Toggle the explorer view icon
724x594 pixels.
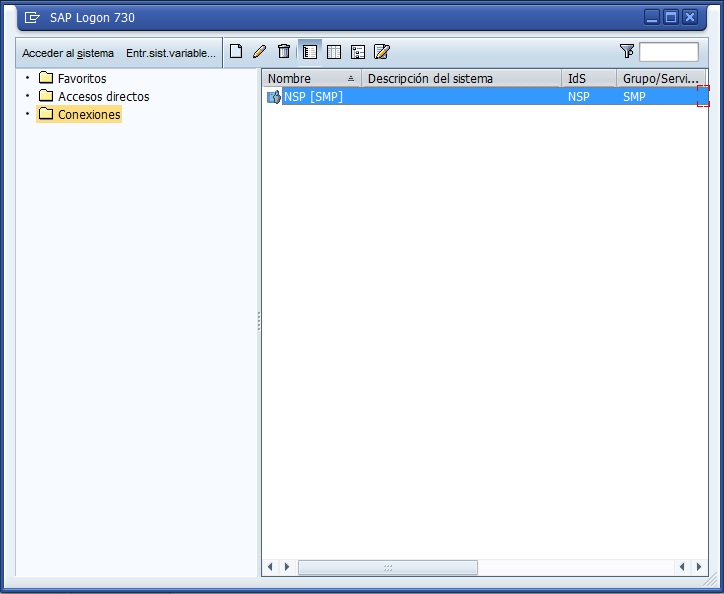coord(310,52)
